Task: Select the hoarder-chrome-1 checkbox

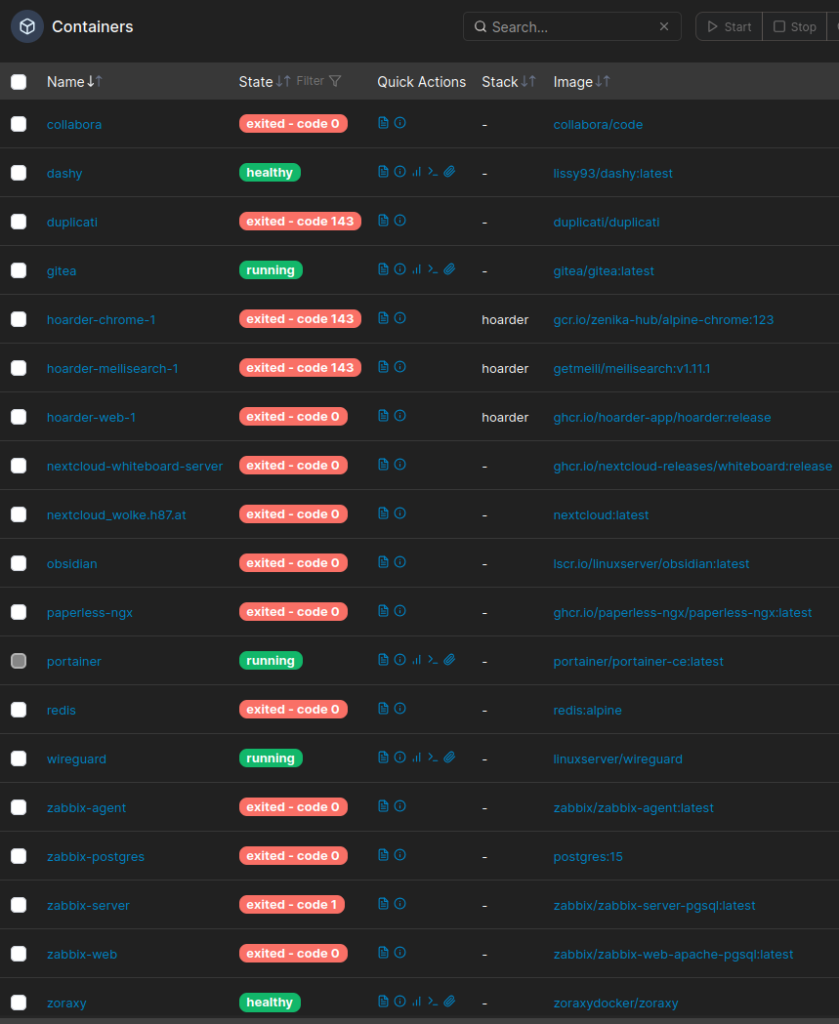Action: click(x=18, y=319)
